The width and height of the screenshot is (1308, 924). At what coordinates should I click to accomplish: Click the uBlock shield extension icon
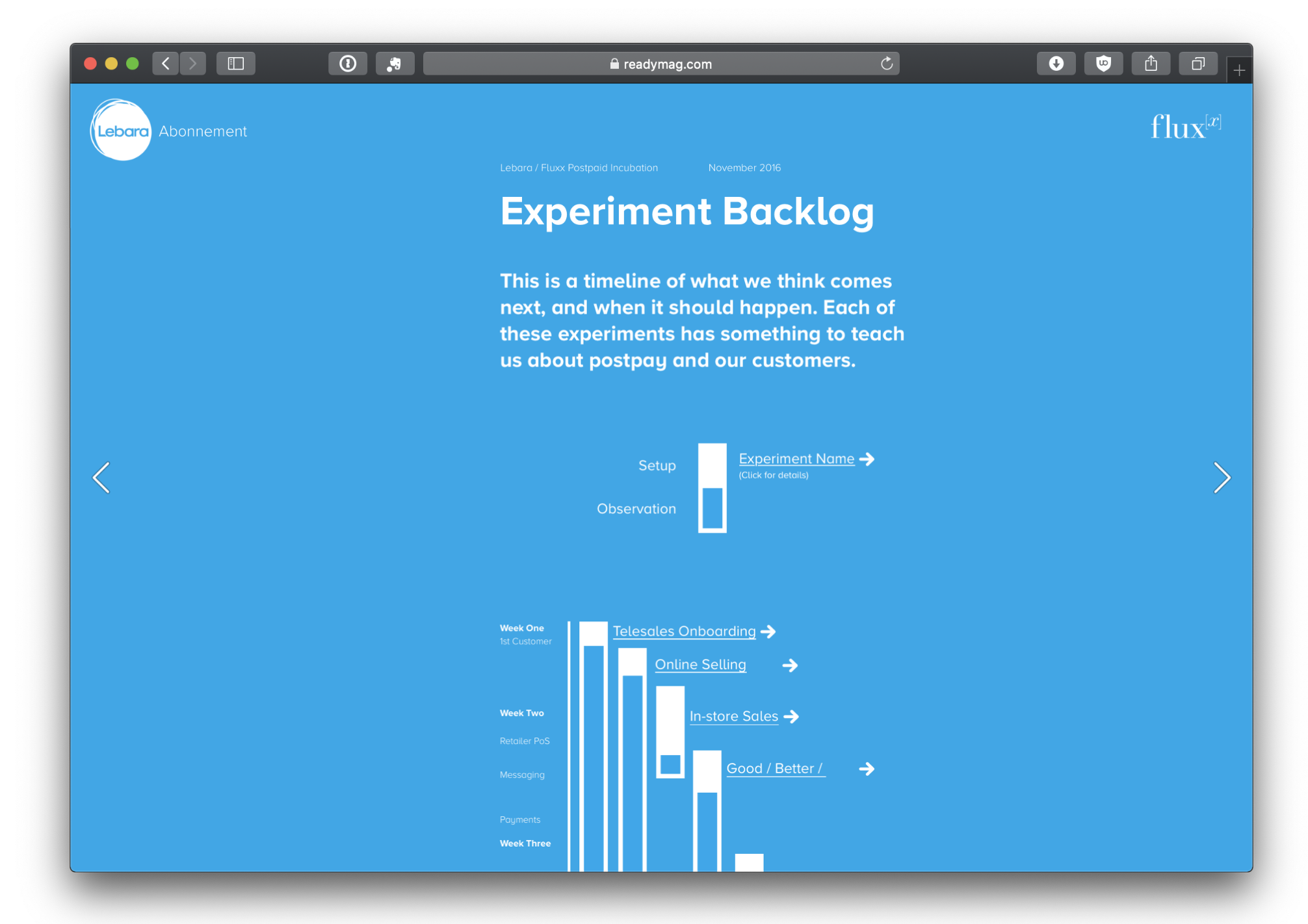pyautogui.click(x=1103, y=64)
